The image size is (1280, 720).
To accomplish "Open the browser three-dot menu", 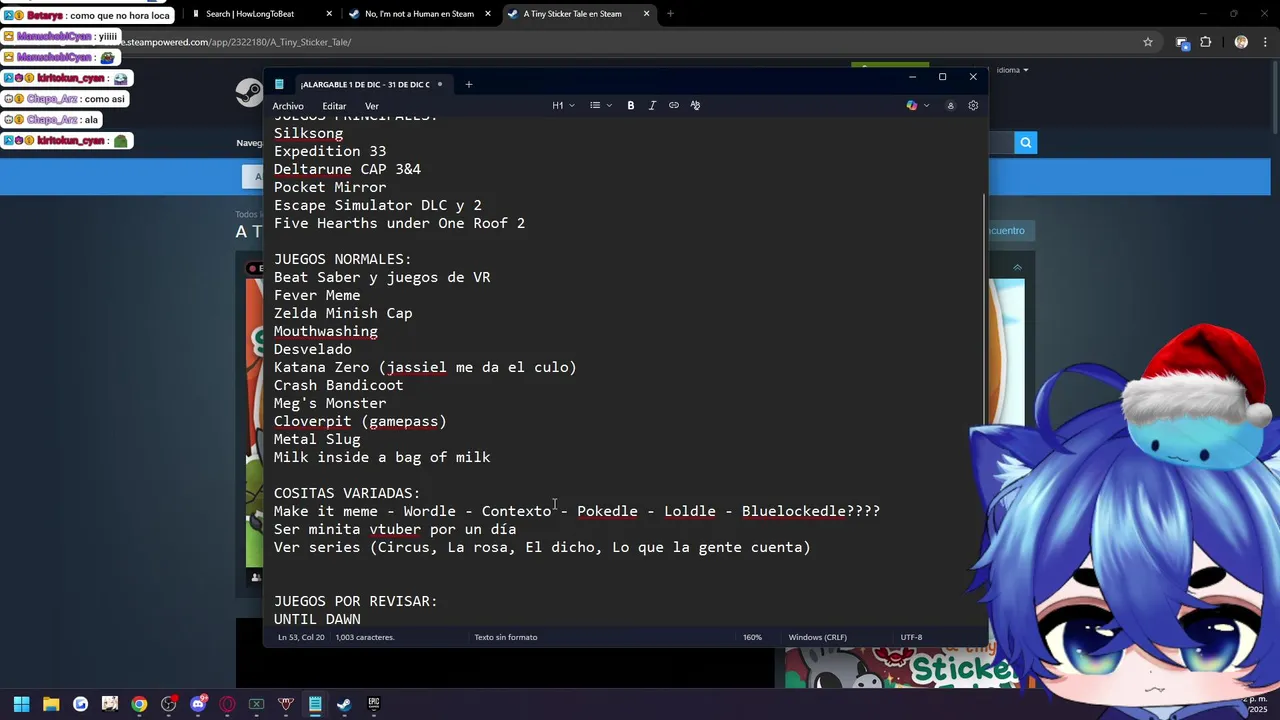I will pos(1266,42).
